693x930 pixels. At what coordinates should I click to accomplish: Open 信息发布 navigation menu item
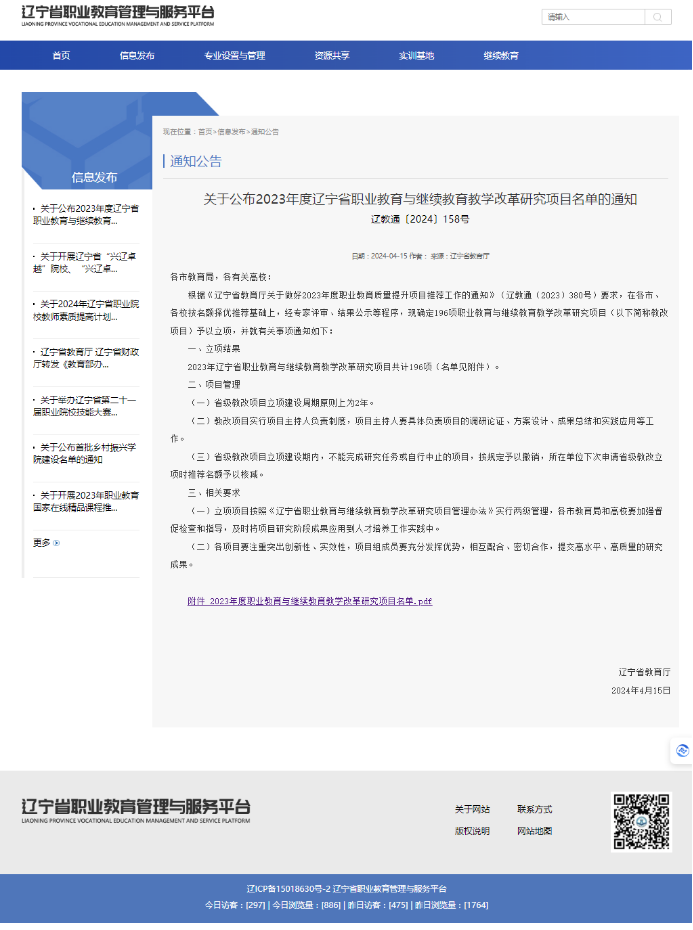click(137, 56)
